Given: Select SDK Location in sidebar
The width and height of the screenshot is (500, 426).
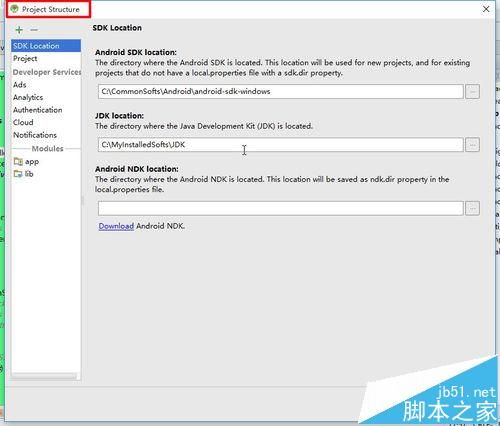Looking at the screenshot, I should click(x=46, y=46).
